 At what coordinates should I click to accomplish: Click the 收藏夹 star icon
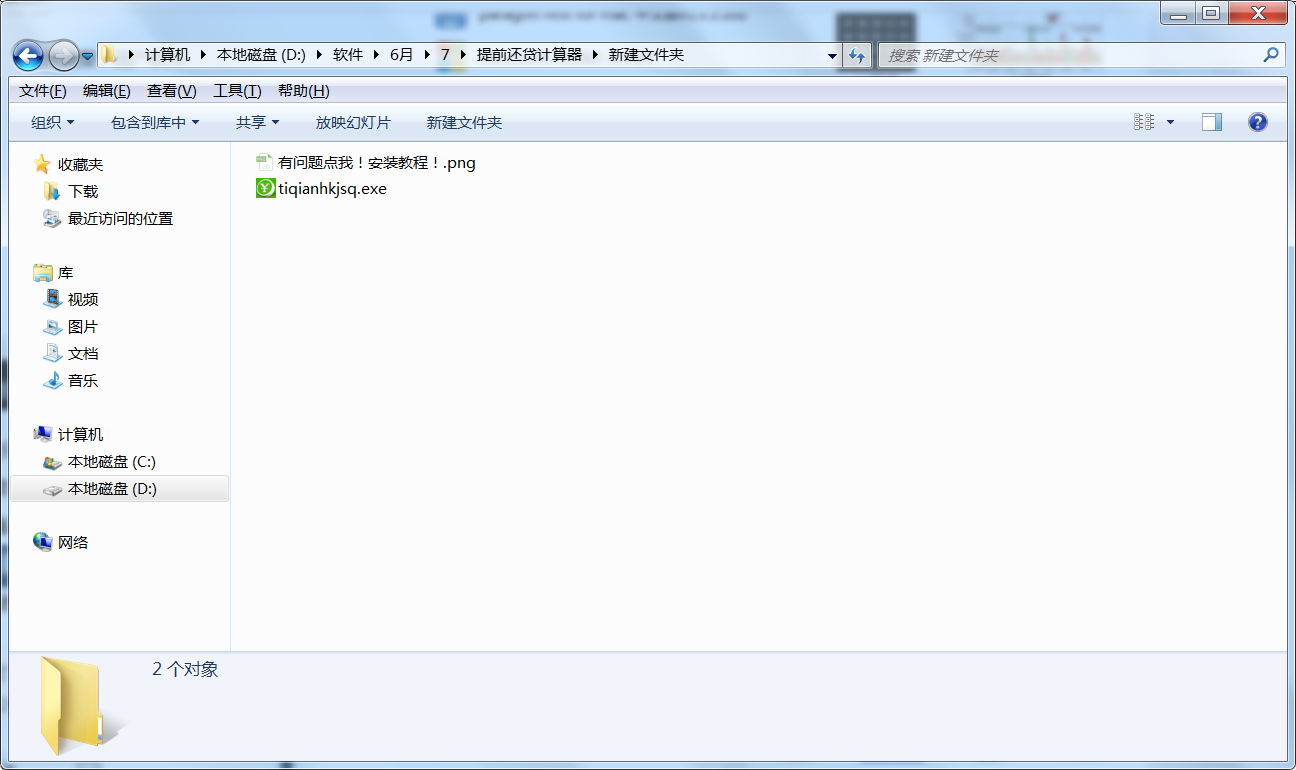coord(41,164)
